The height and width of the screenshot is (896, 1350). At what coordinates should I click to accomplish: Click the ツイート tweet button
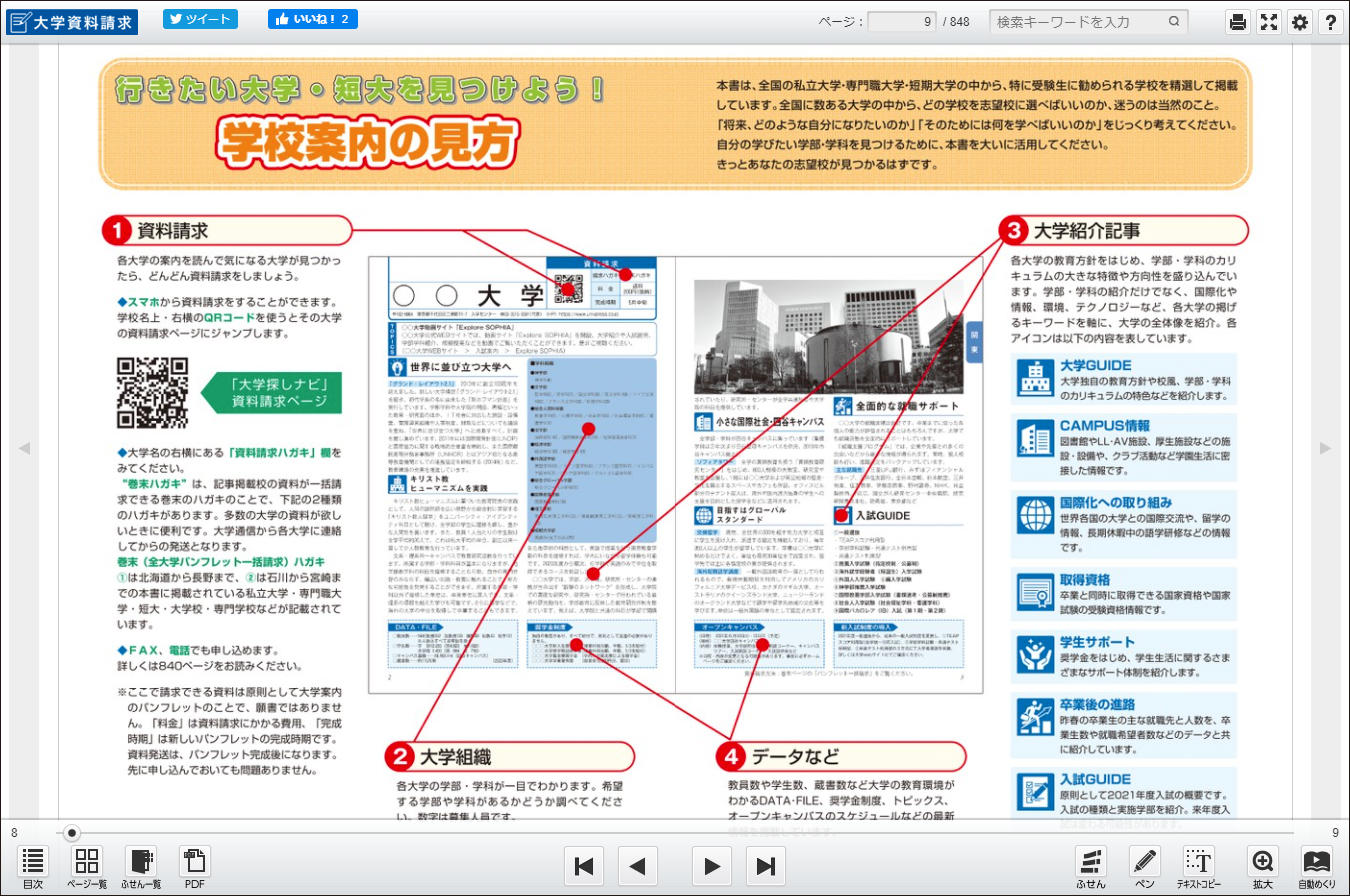[200, 19]
